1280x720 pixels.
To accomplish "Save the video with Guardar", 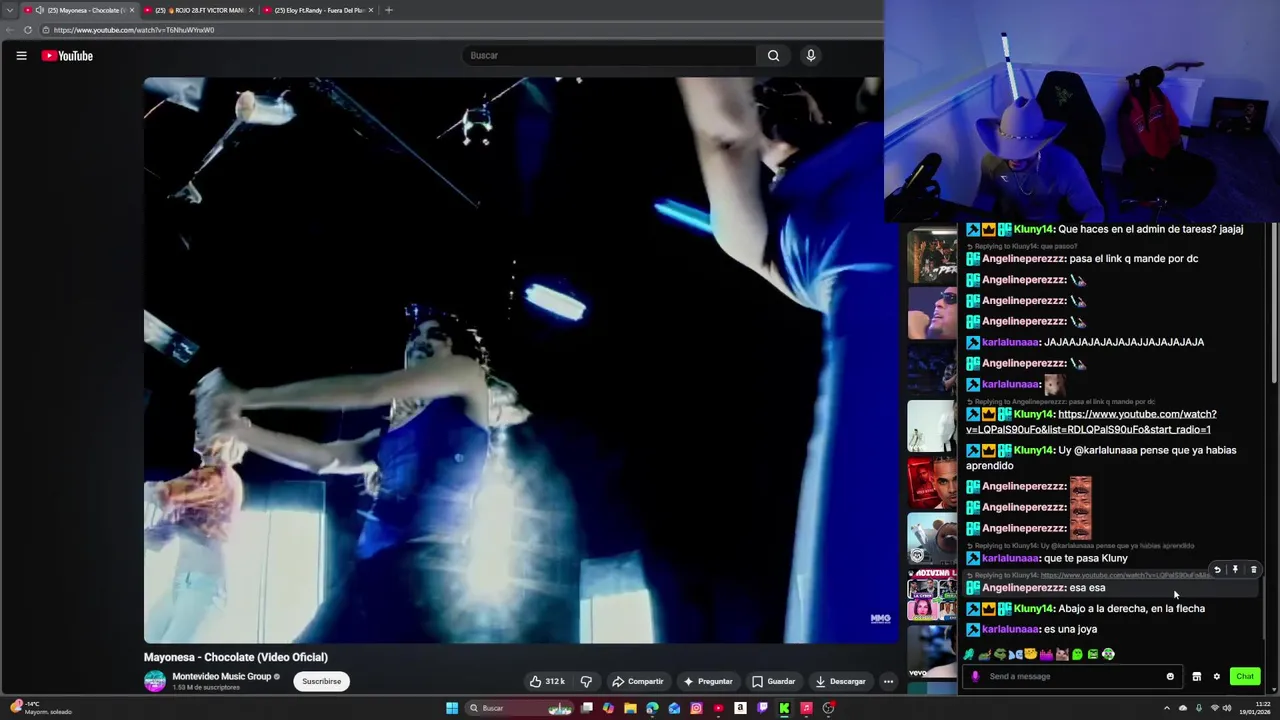I will point(774,682).
